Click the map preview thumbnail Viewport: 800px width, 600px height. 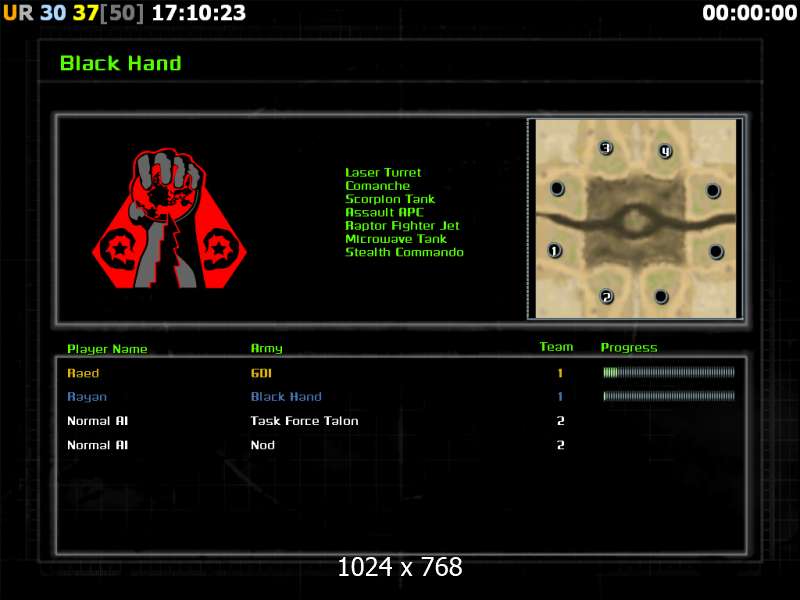(x=635, y=219)
